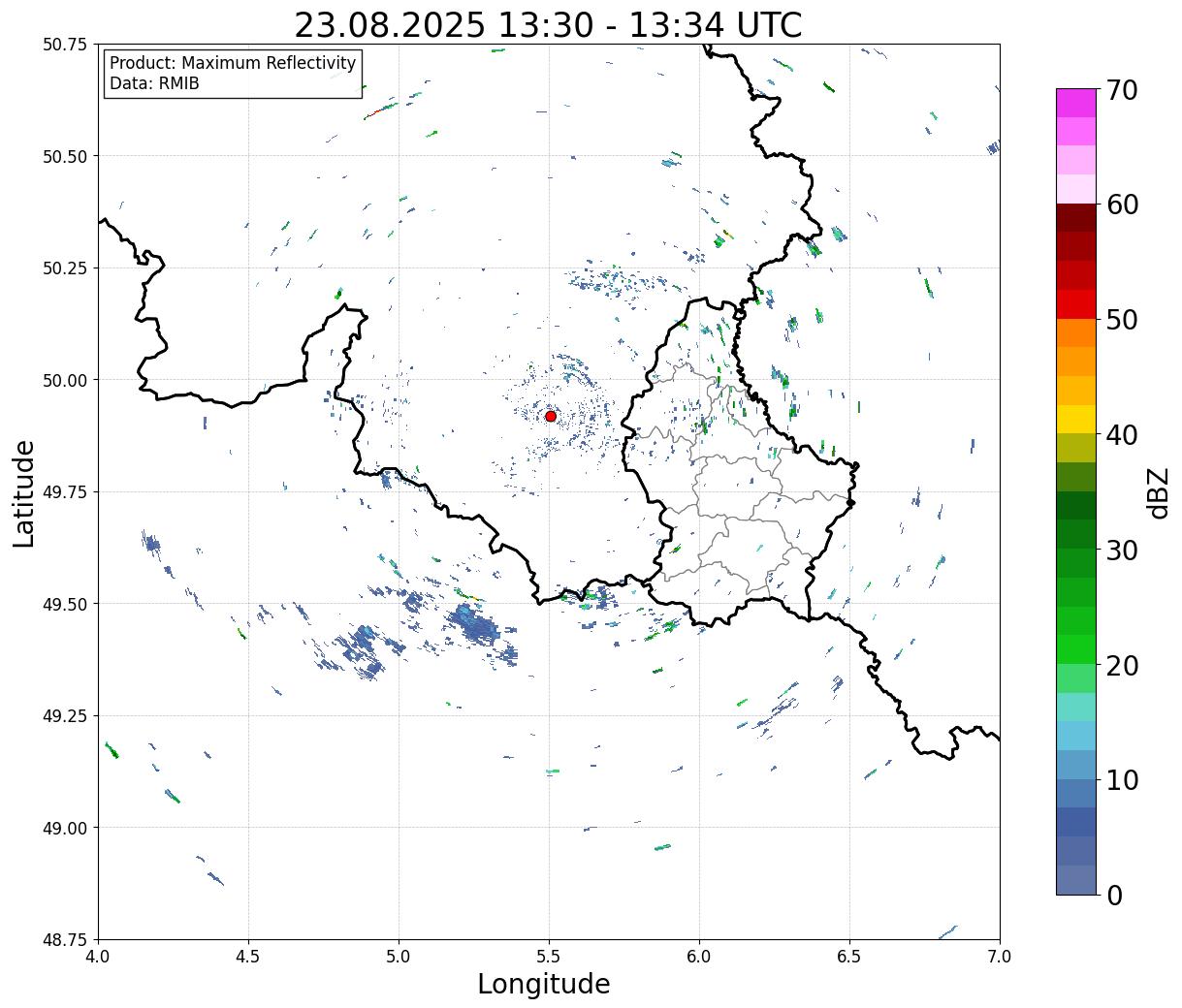Click the colorbar tick label 20
The height and width of the screenshot is (1008, 1182).
tap(1122, 665)
